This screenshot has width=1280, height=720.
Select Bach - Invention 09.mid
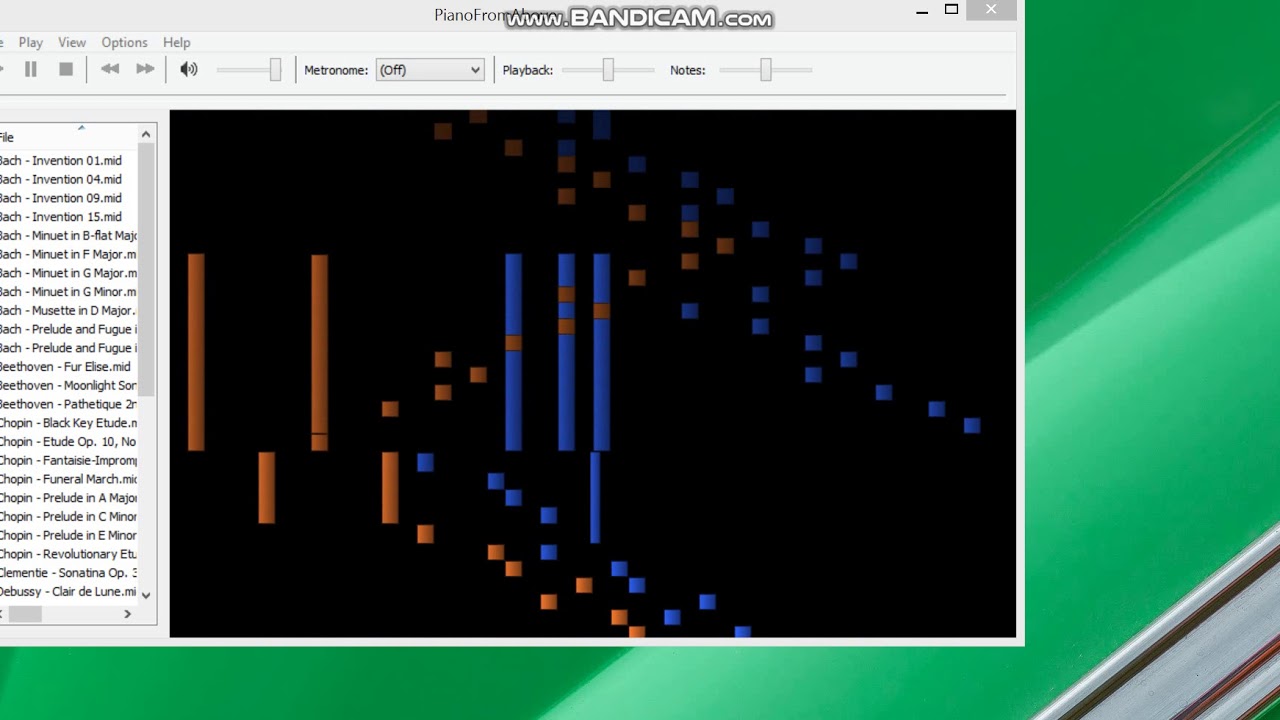[x=60, y=198]
